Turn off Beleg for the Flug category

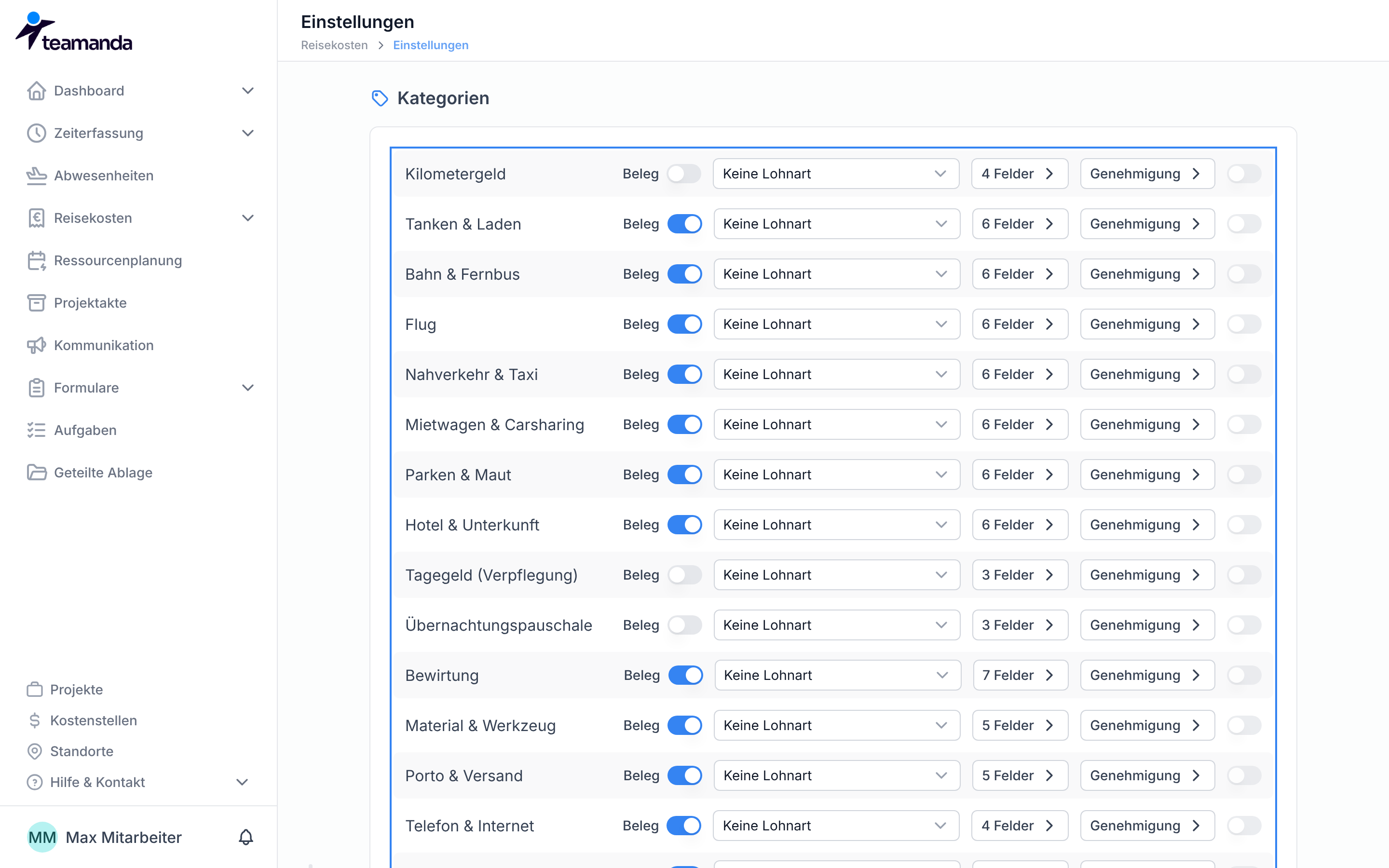(x=684, y=325)
